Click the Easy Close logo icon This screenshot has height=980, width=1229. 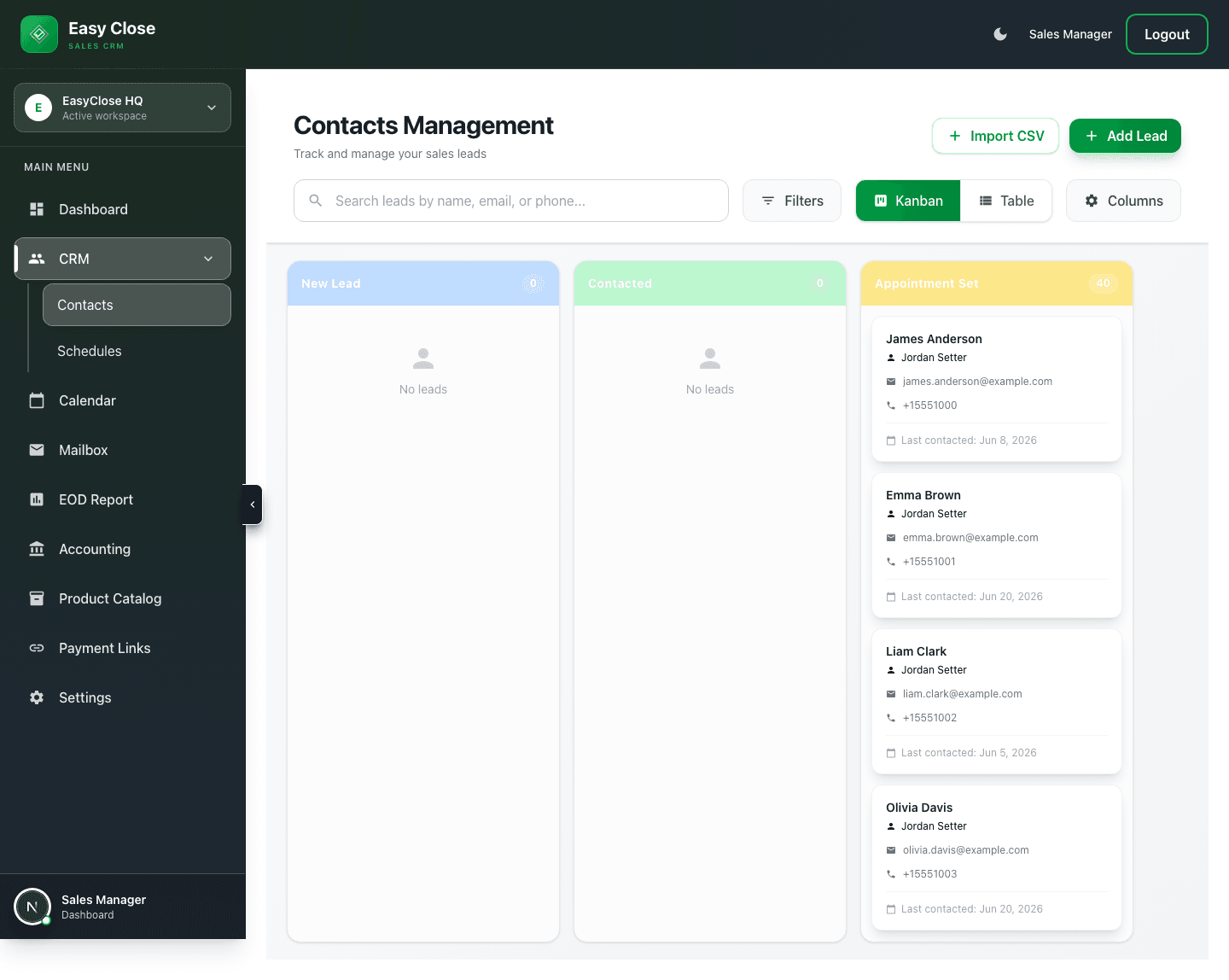[x=39, y=34]
